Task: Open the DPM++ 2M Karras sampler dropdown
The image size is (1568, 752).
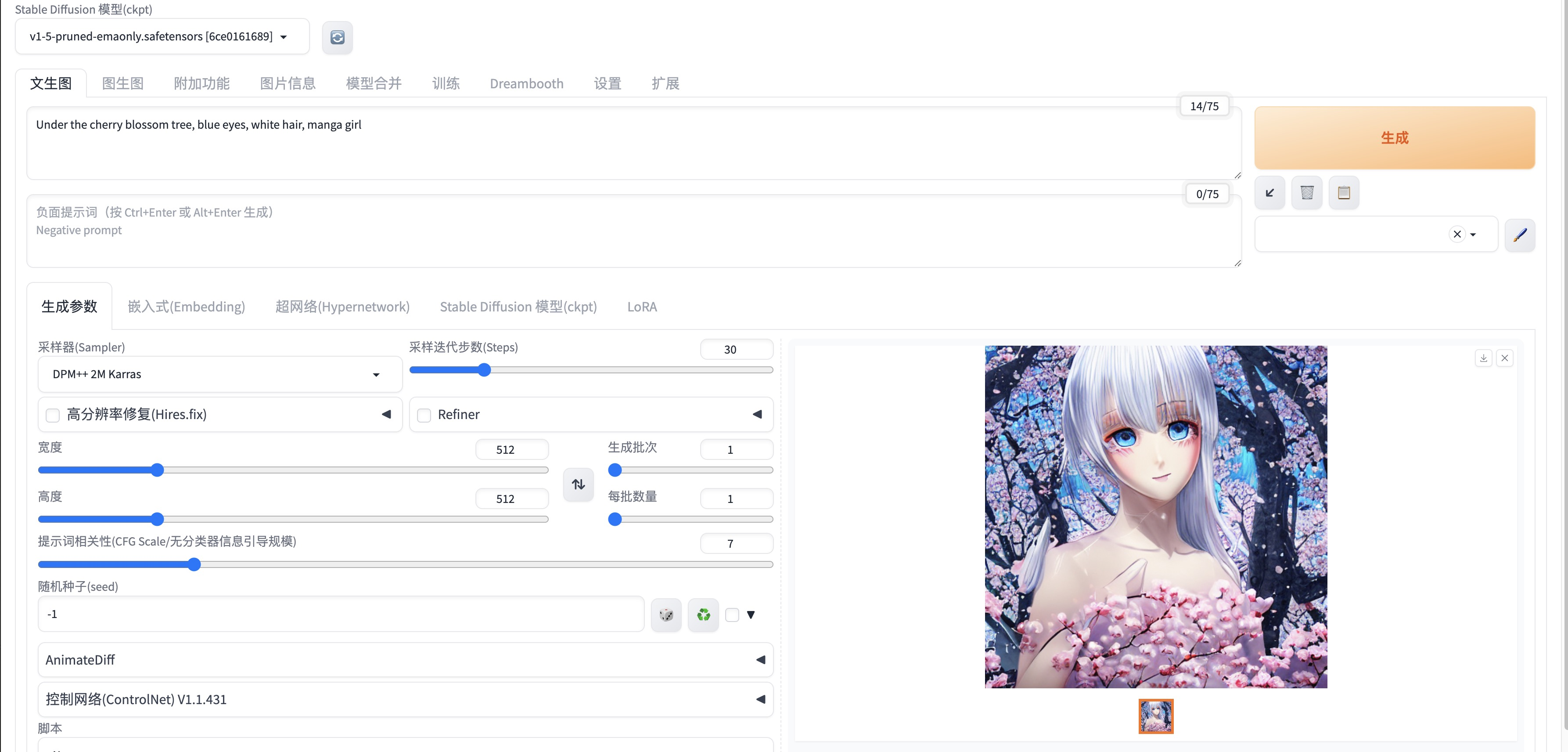Action: (220, 375)
